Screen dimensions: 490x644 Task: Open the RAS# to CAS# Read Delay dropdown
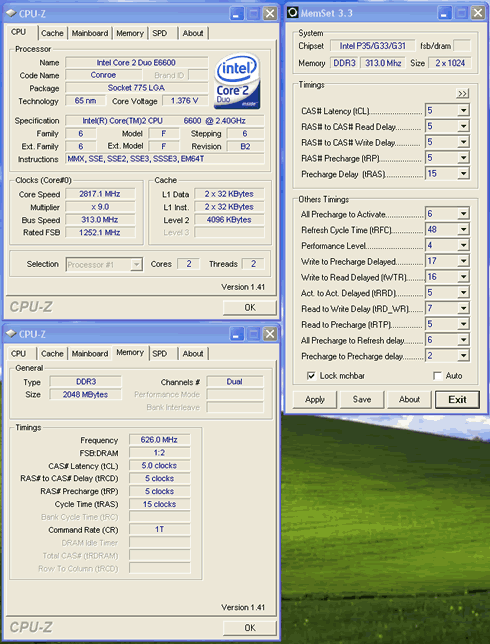click(x=463, y=126)
